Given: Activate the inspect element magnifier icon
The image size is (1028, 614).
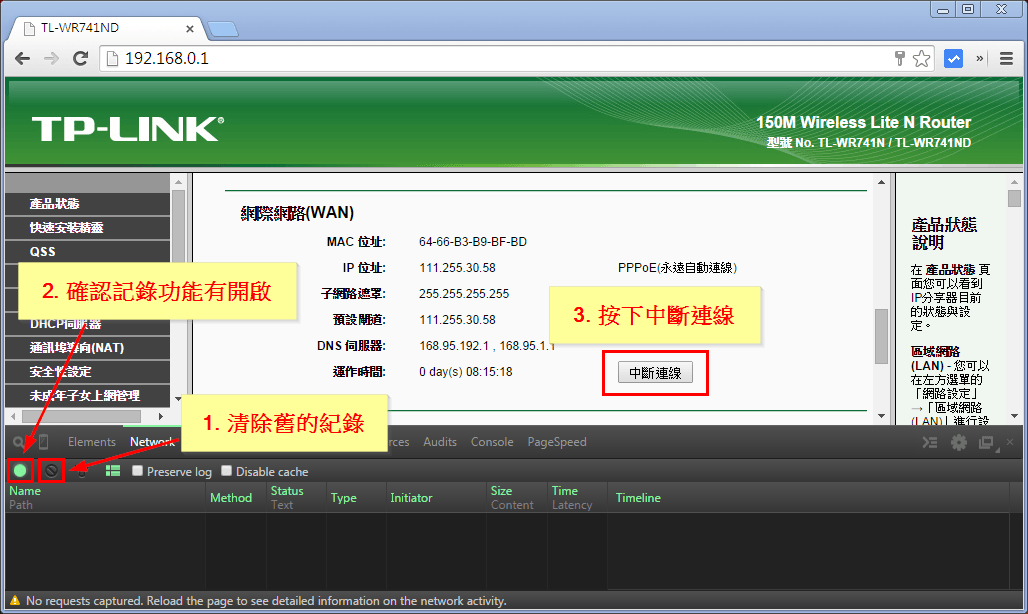Looking at the screenshot, I should pyautogui.click(x=18, y=441).
